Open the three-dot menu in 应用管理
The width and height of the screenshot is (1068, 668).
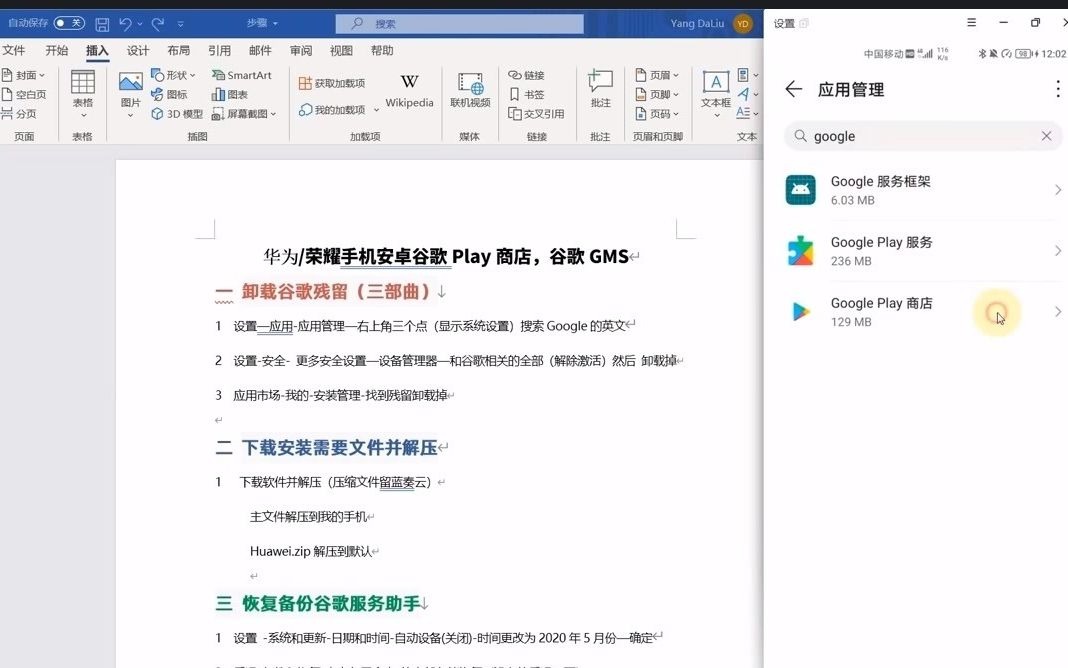coord(1057,90)
